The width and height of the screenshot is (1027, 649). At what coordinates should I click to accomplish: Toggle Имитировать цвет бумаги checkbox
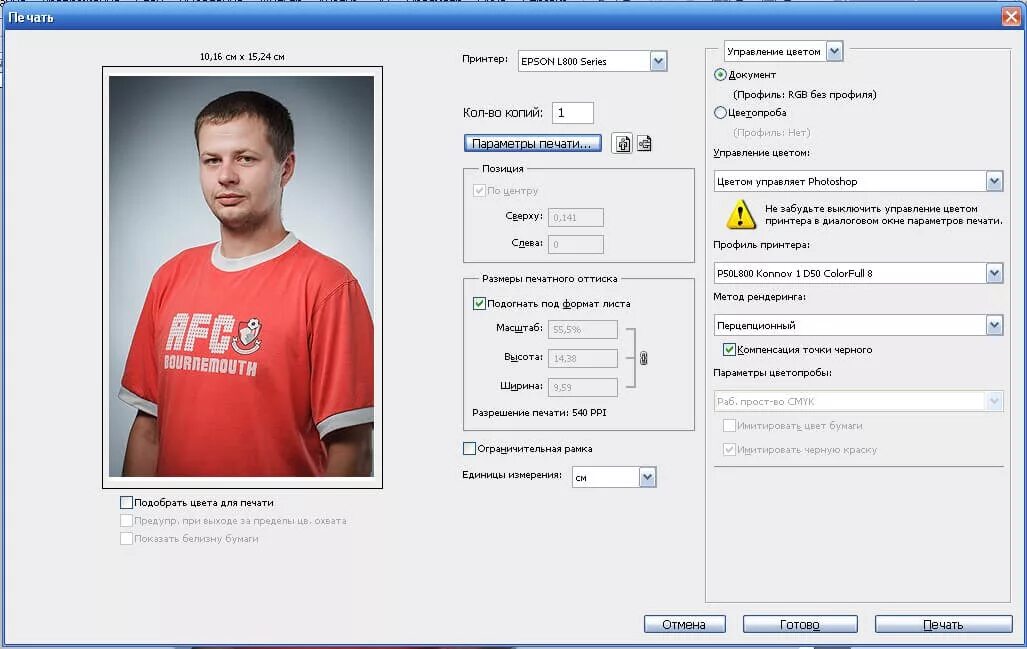pyautogui.click(x=729, y=426)
